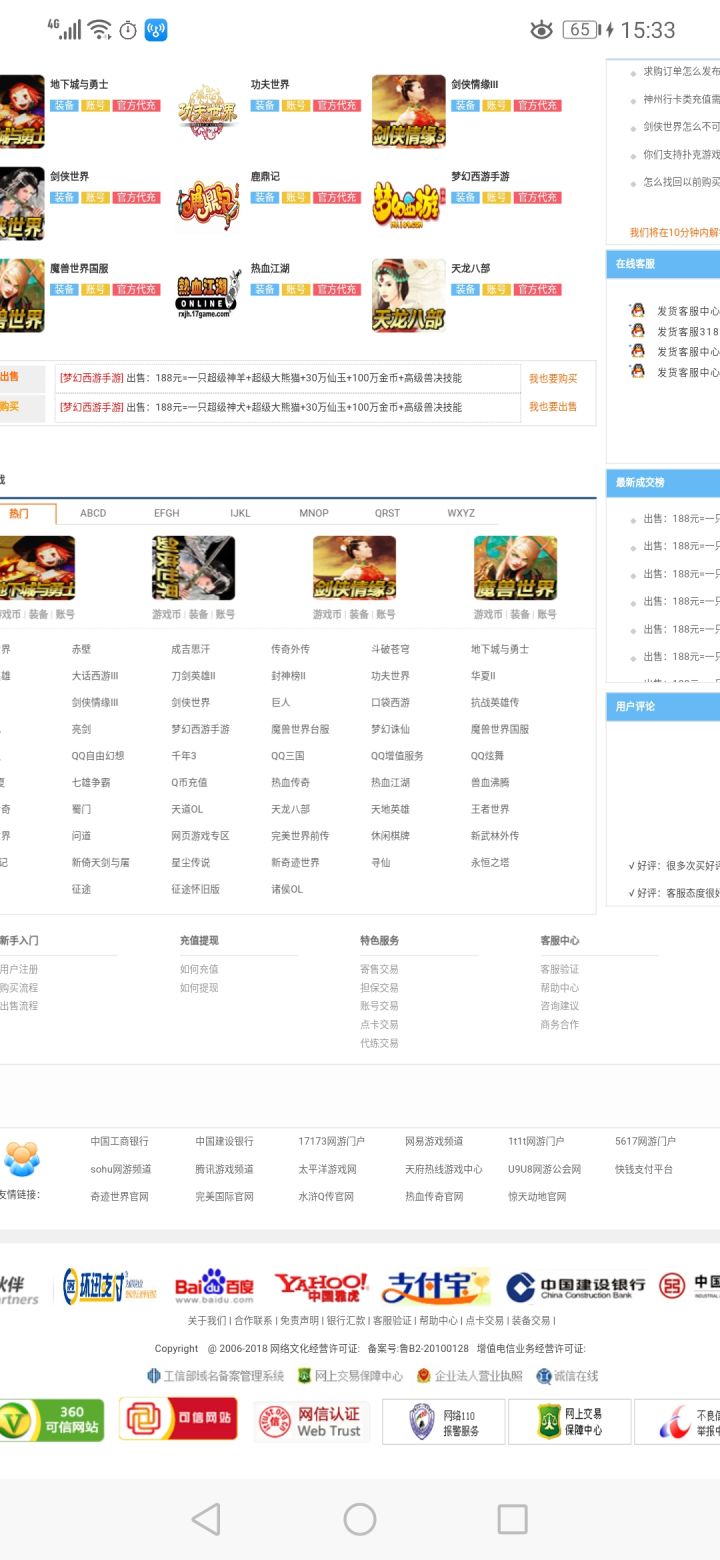Open 商务合作 link

click(559, 1025)
